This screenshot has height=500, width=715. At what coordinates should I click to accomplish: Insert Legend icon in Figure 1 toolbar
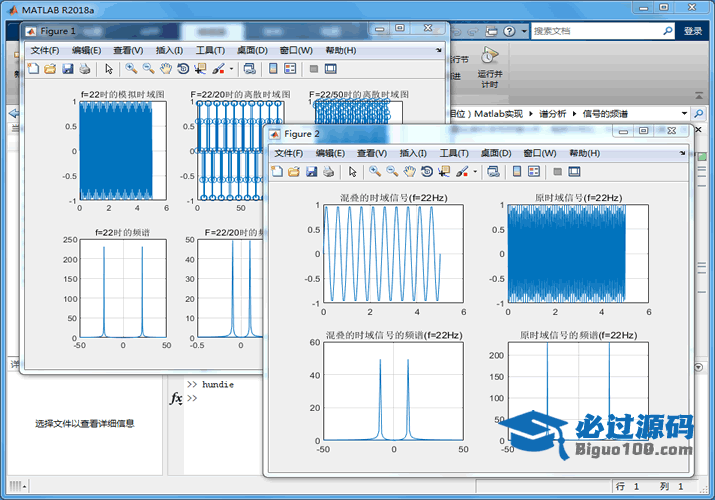pyautogui.click(x=290, y=69)
